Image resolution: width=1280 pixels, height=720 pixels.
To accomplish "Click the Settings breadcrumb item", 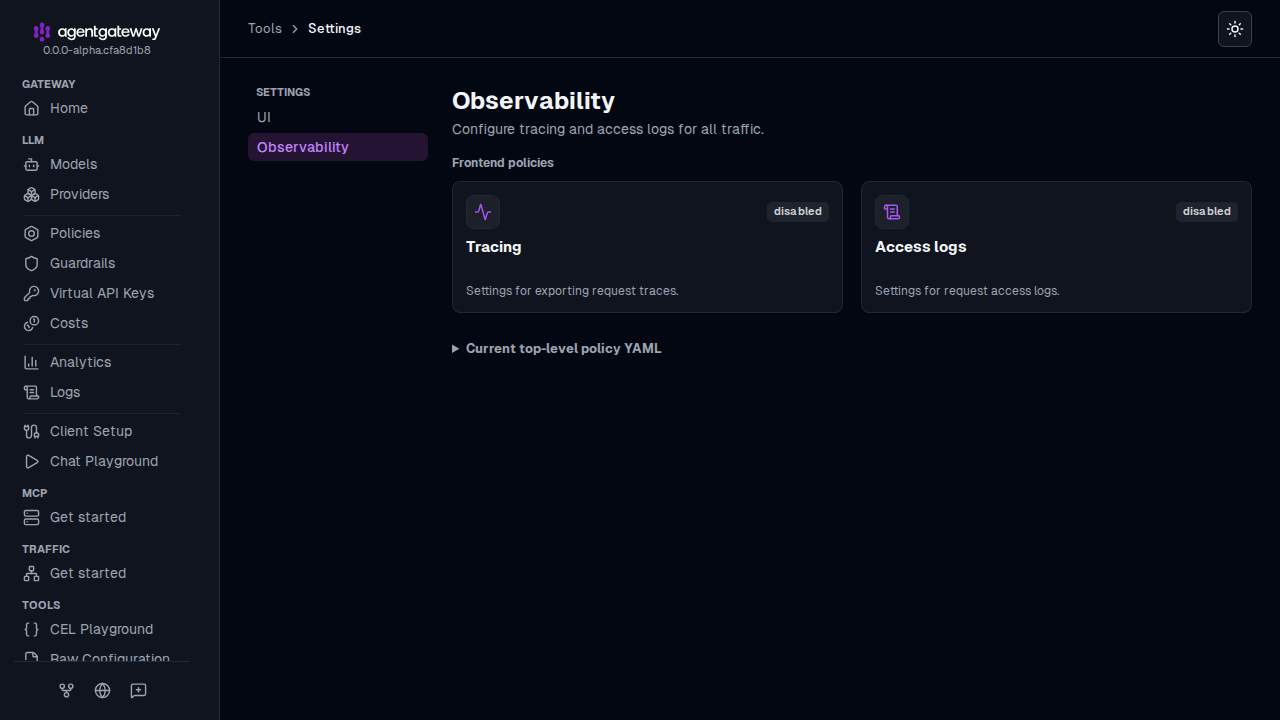I will (x=334, y=28).
